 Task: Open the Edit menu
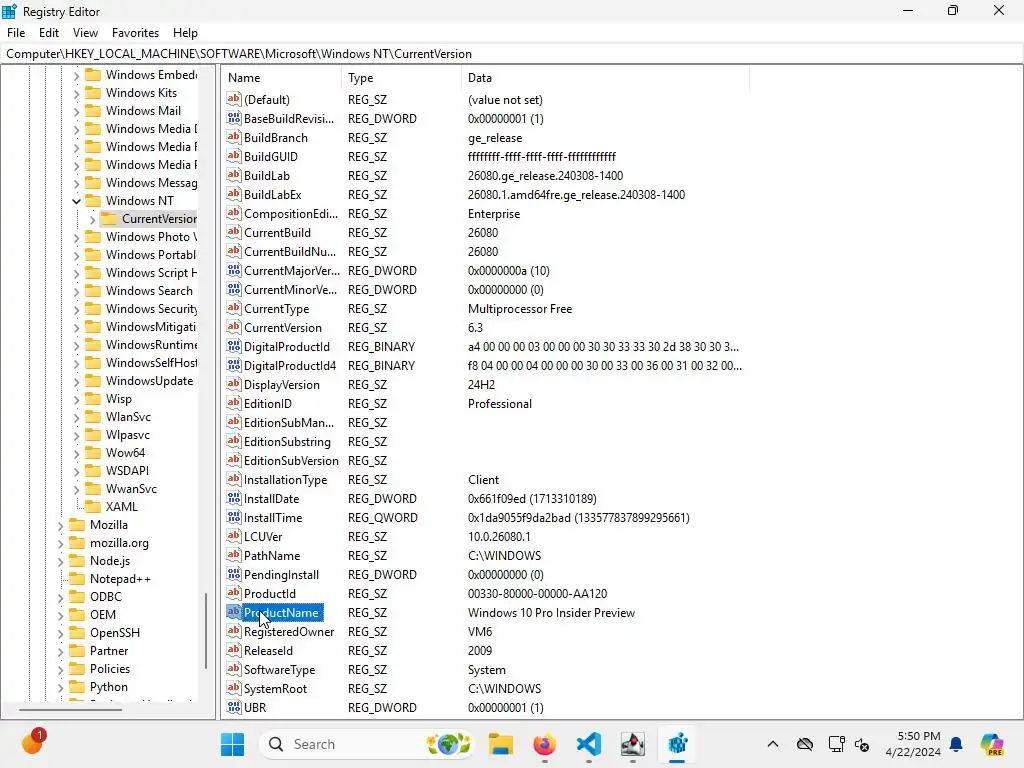48,33
